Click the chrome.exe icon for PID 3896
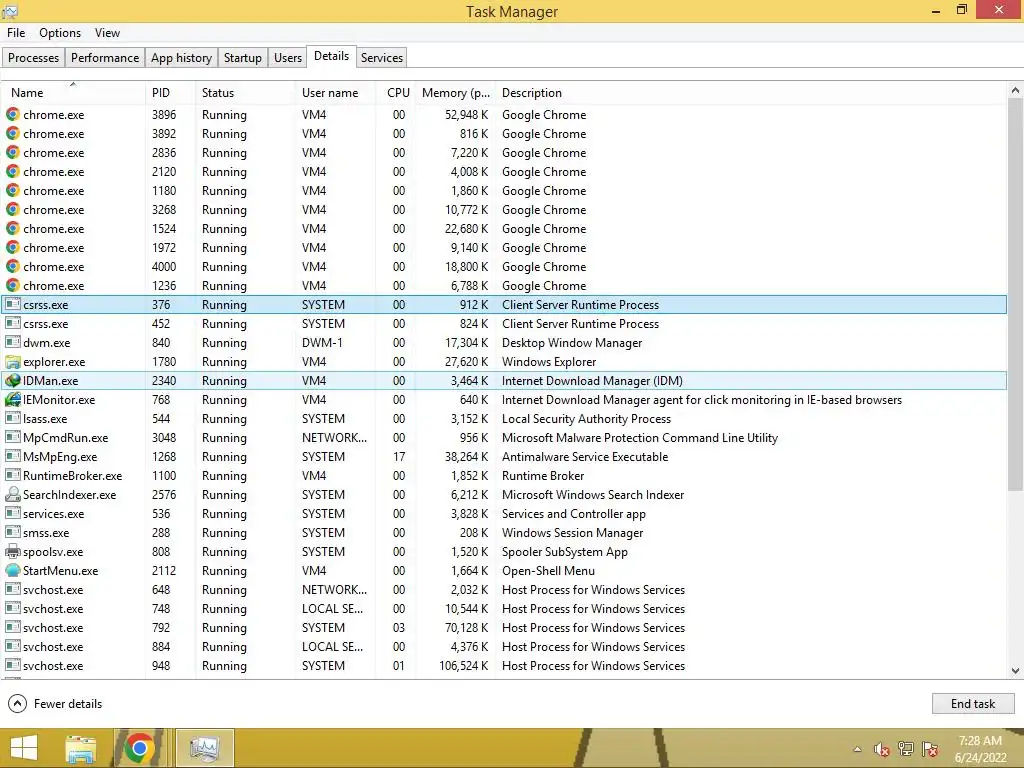Image resolution: width=1024 pixels, height=768 pixels. [12, 114]
